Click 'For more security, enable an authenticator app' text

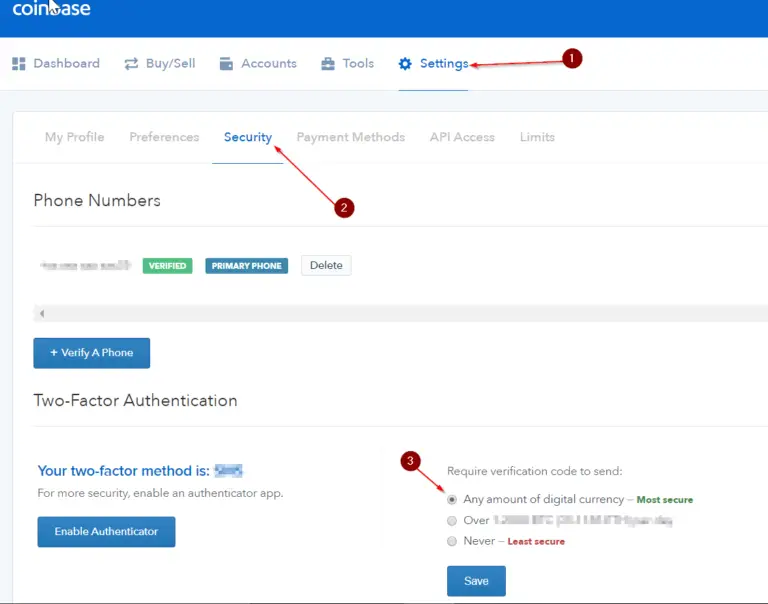[x=160, y=493]
